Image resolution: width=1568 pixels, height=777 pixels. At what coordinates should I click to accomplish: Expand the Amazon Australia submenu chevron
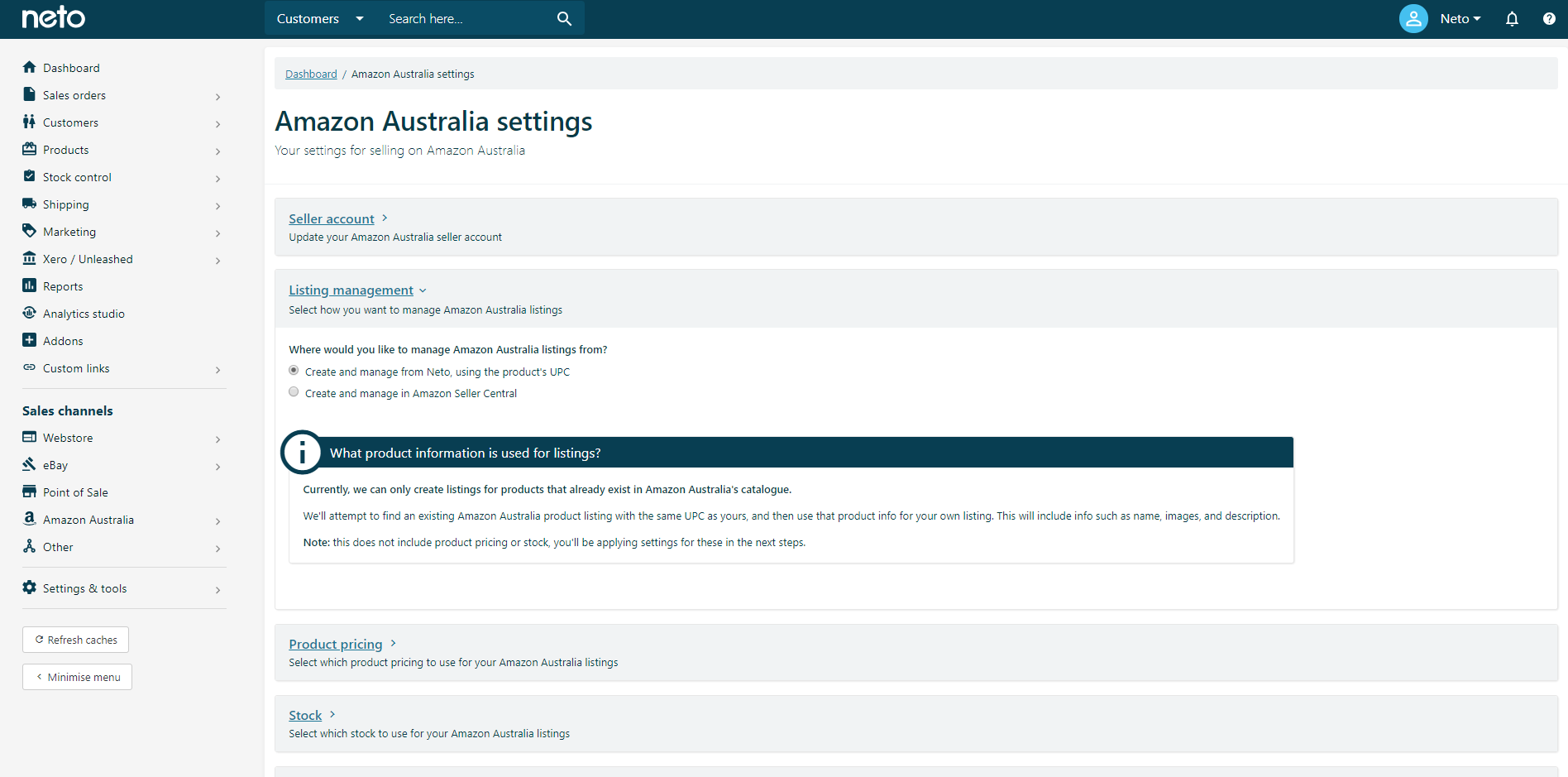[x=218, y=521]
